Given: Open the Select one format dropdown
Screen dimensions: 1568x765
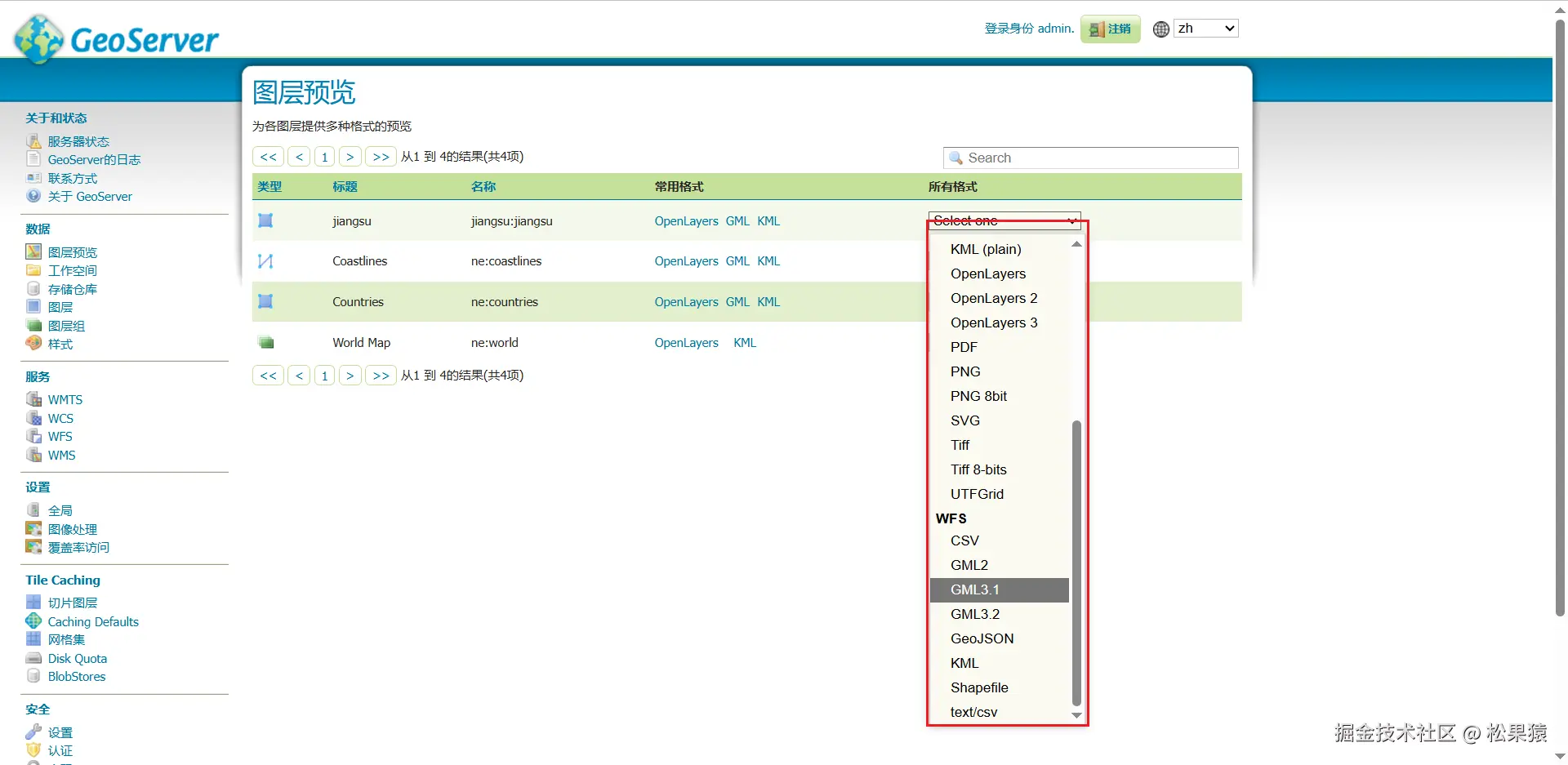Looking at the screenshot, I should coord(1004,220).
